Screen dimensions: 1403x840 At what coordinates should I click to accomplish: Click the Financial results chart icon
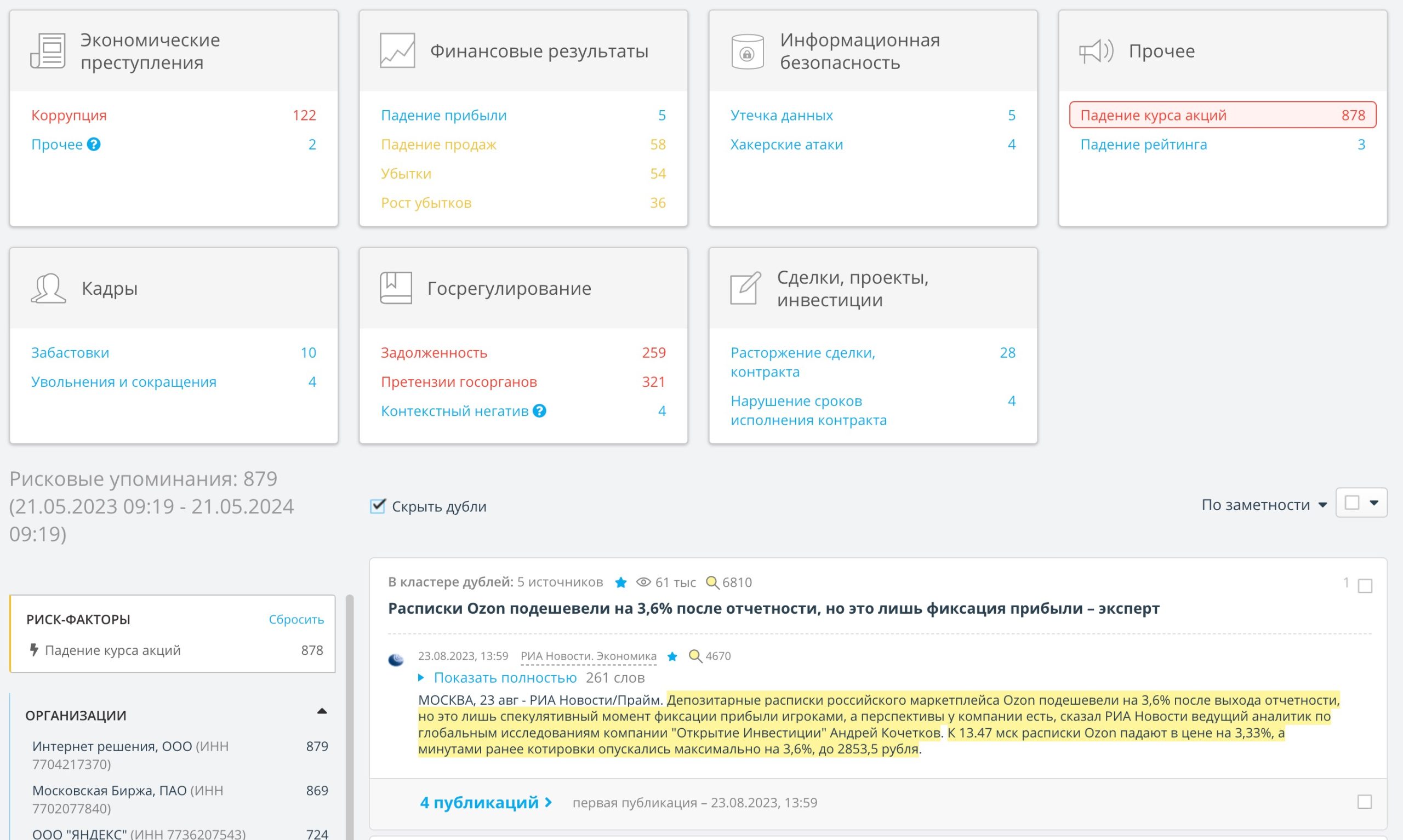pyautogui.click(x=397, y=50)
